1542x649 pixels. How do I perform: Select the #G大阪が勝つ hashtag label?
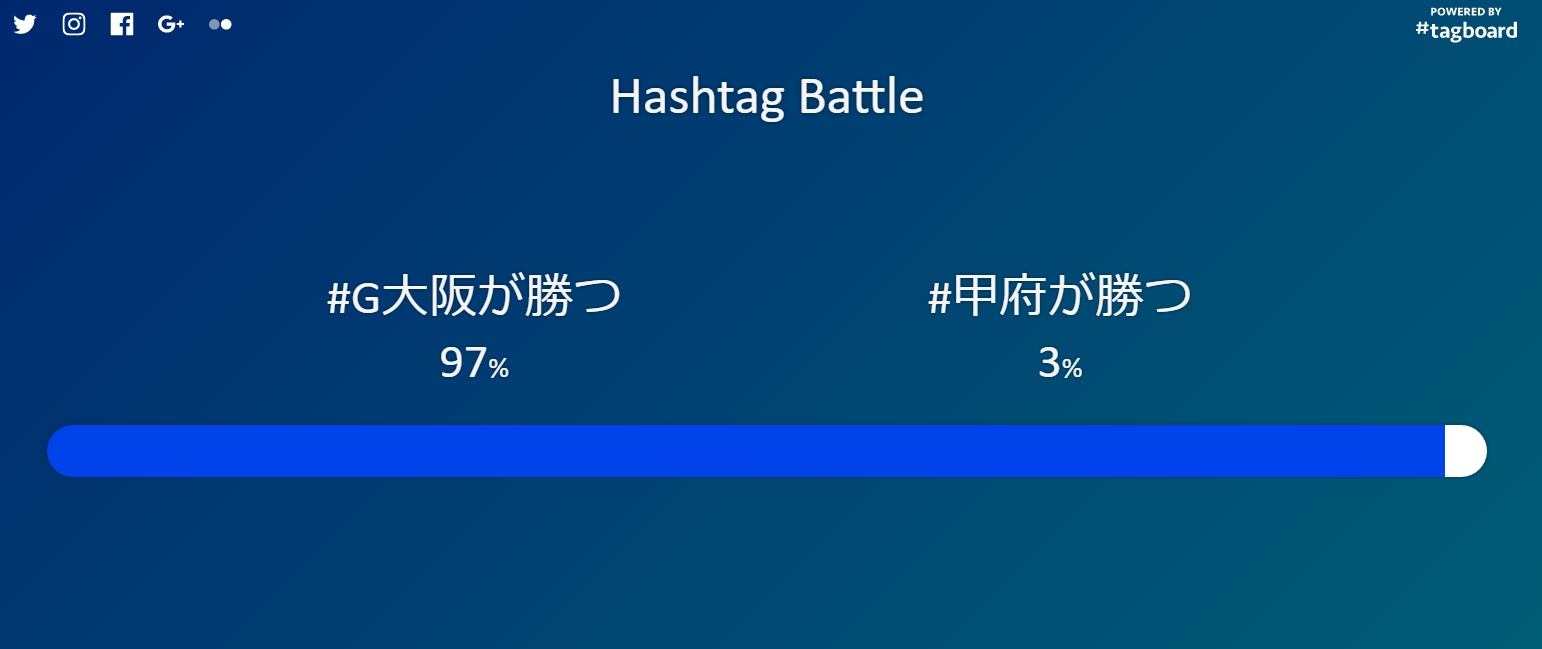[x=474, y=298]
